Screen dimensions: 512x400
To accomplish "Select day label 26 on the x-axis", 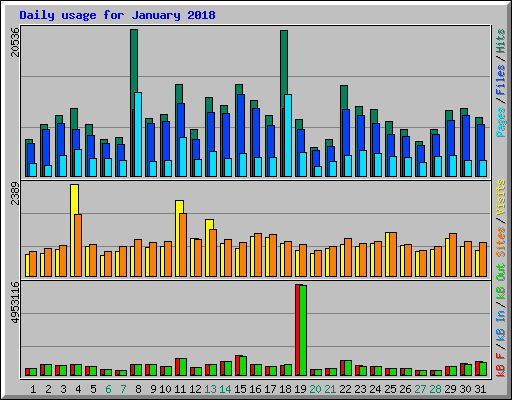I will [x=405, y=389].
